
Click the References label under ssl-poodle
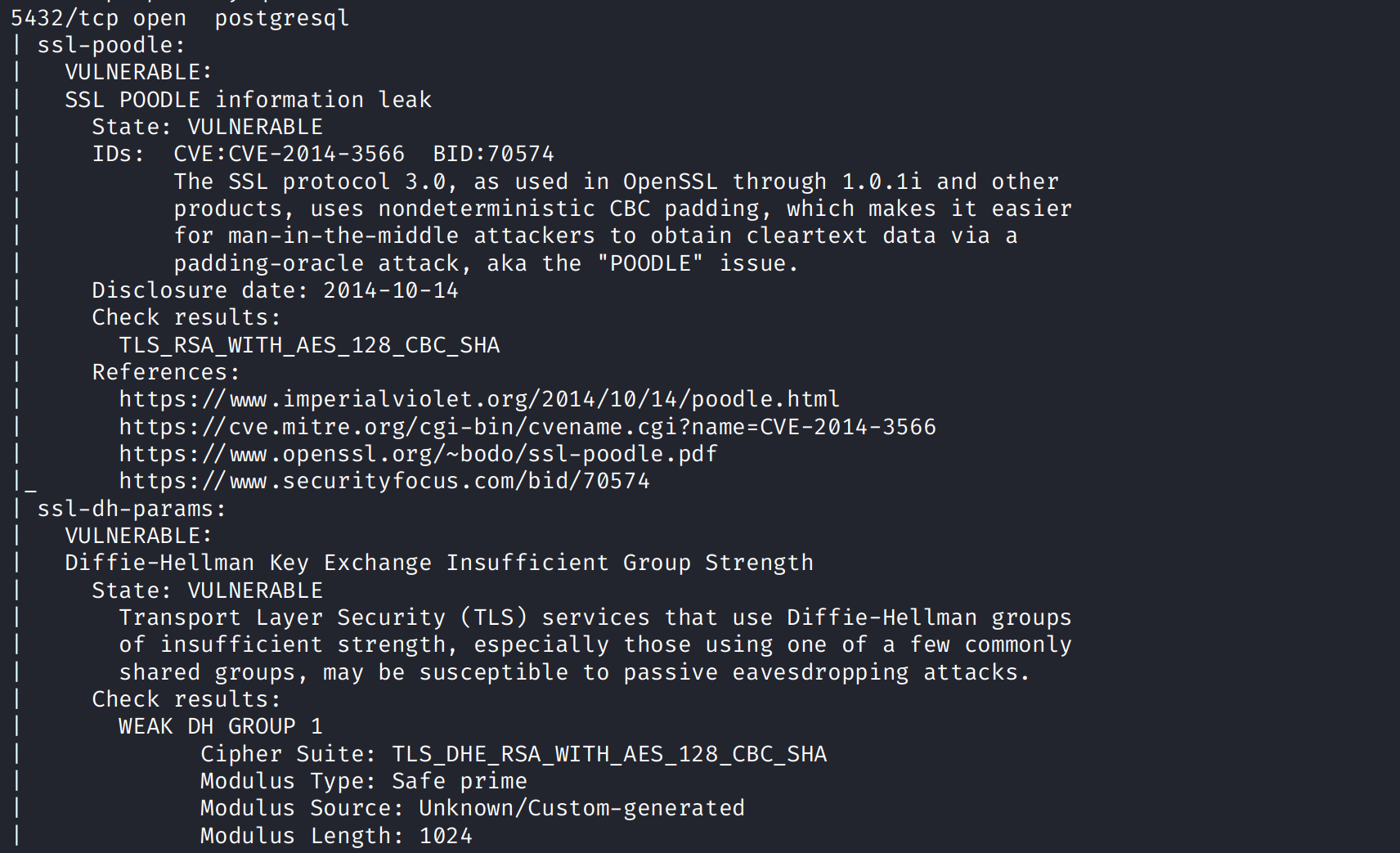pos(165,372)
